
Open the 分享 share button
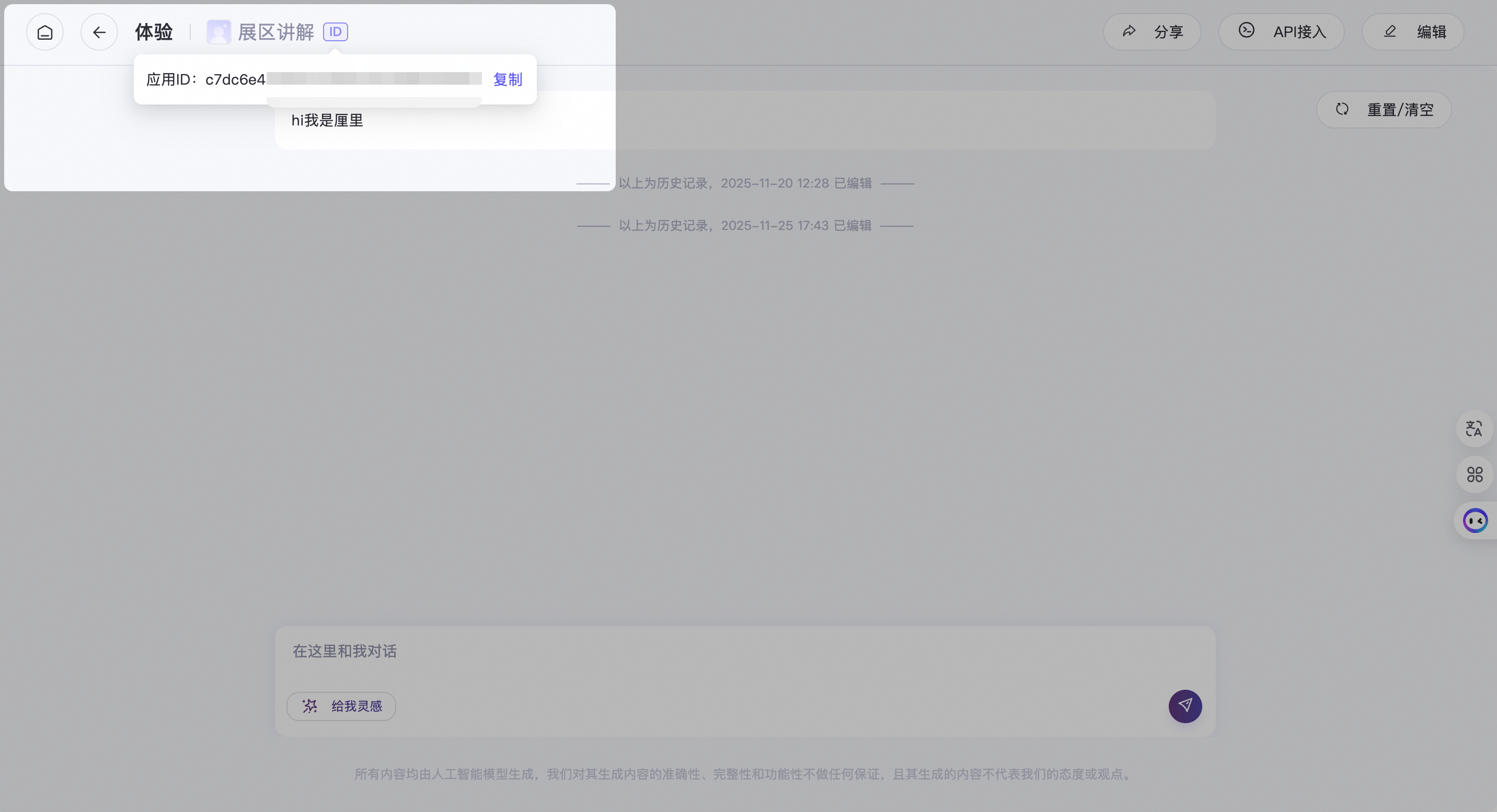pos(1152,32)
